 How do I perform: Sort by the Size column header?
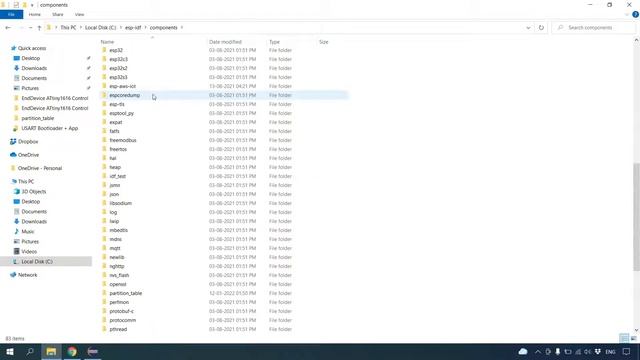pos(324,42)
